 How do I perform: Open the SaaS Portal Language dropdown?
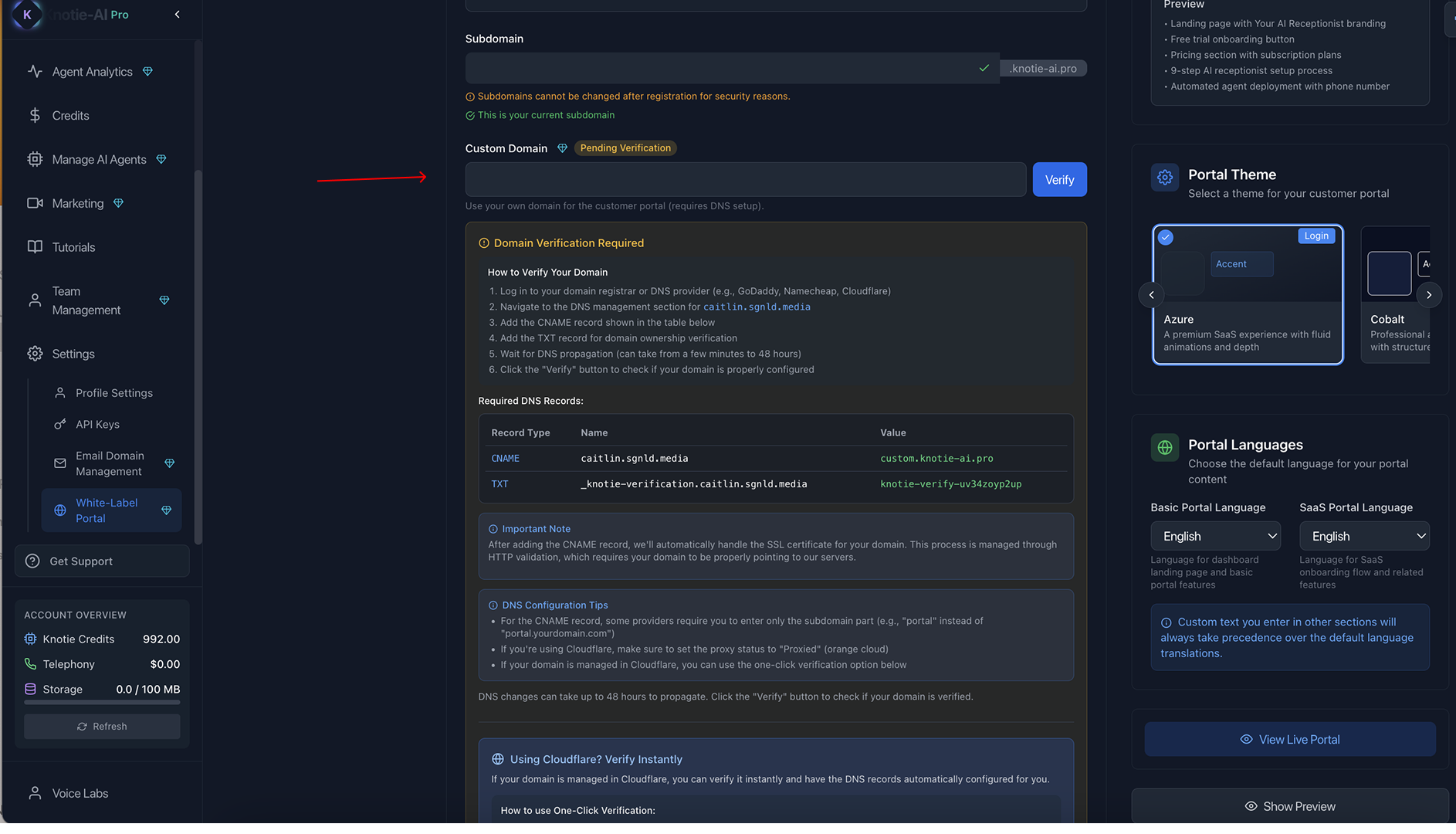(x=1364, y=537)
